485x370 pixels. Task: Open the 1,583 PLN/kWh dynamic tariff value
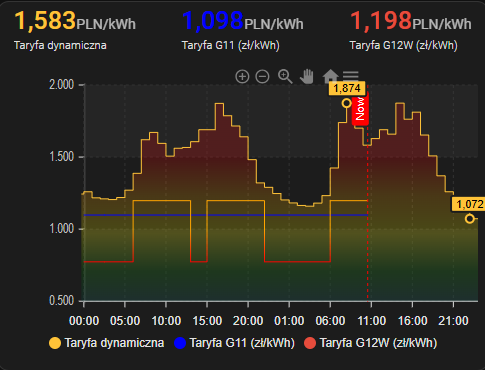tap(75, 21)
